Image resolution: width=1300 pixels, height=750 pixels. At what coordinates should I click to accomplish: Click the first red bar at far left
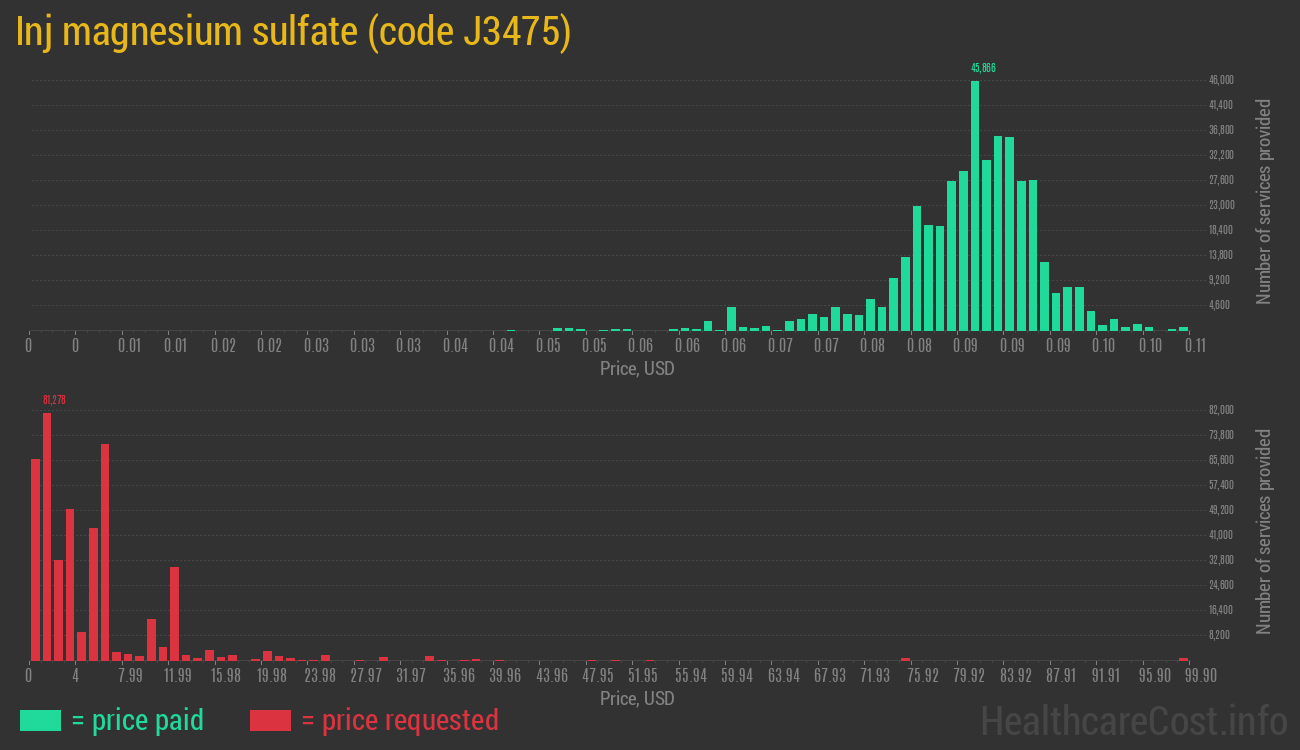click(x=35, y=560)
